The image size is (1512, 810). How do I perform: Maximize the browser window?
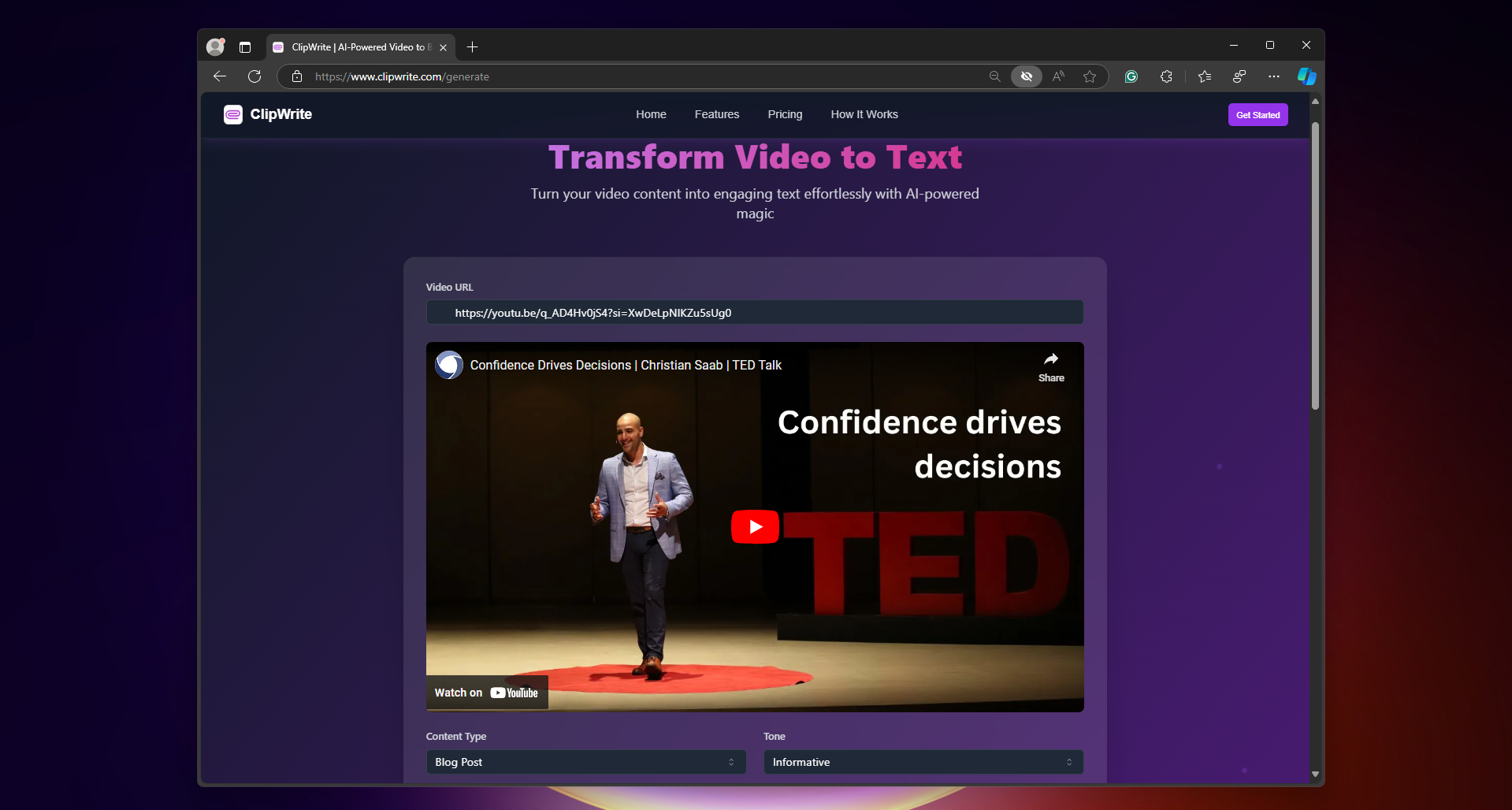(x=1270, y=46)
